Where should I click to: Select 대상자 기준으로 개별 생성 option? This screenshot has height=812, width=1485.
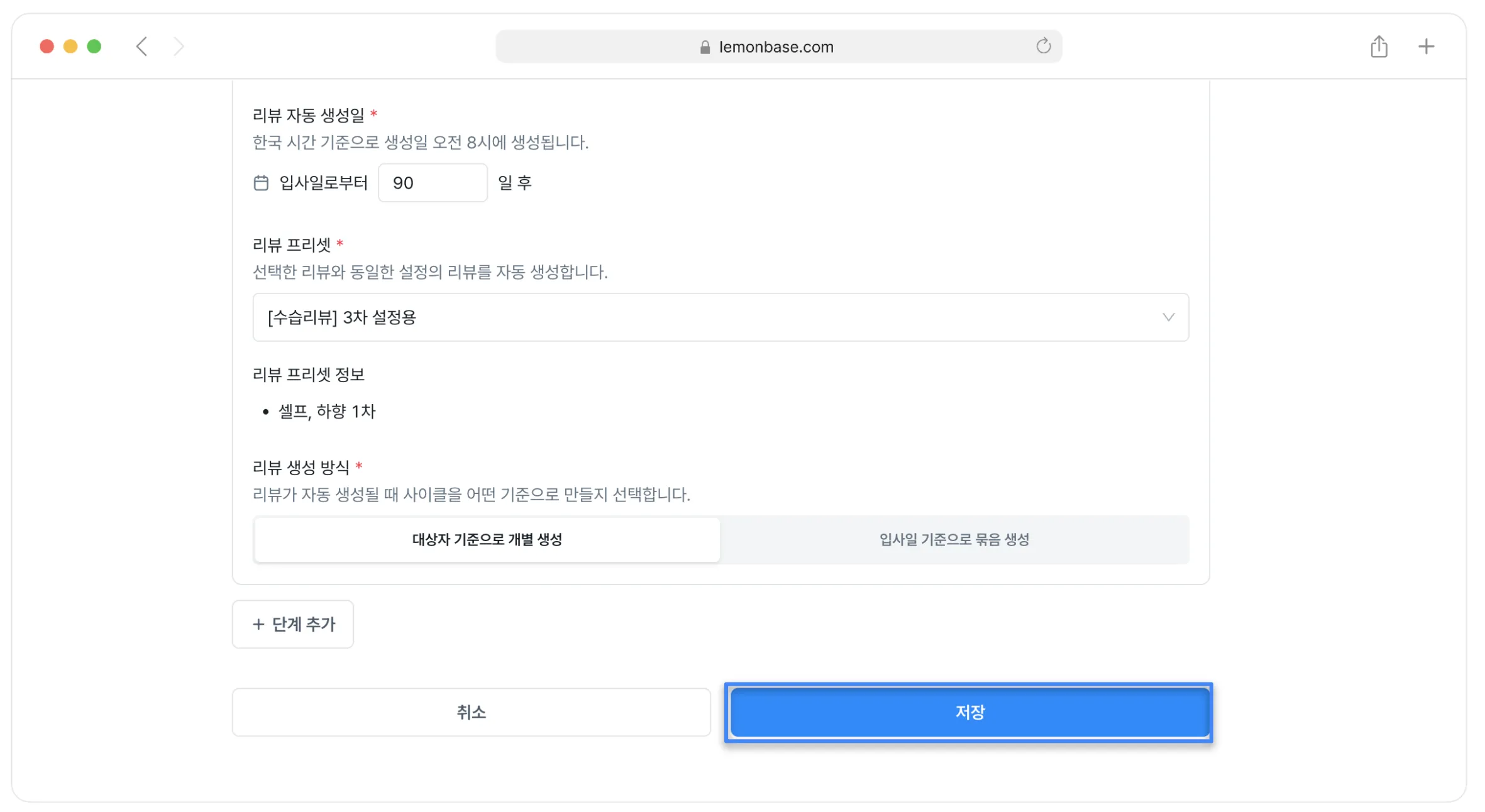(x=487, y=539)
